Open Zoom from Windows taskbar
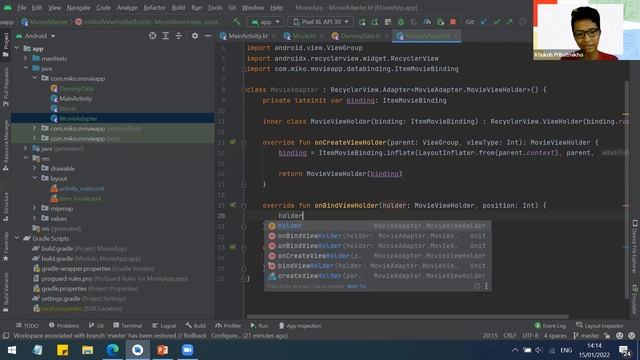Viewport: 640px width, 360px height. 187,350
